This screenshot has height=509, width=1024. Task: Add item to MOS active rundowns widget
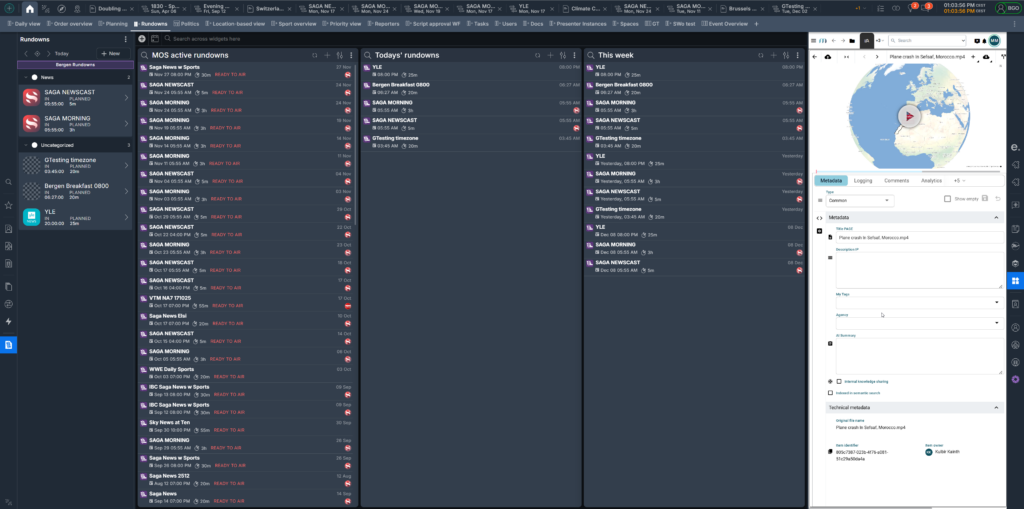pyautogui.click(x=327, y=56)
